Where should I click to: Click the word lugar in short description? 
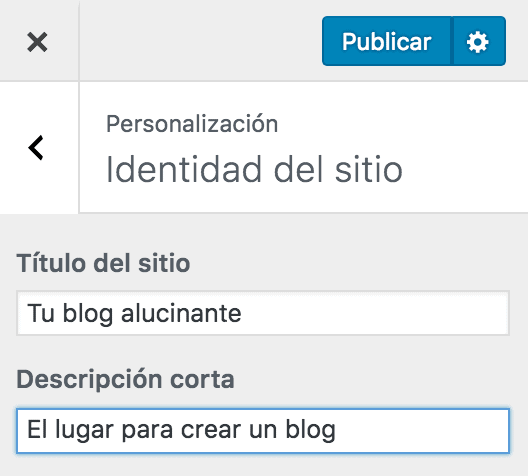(85, 431)
